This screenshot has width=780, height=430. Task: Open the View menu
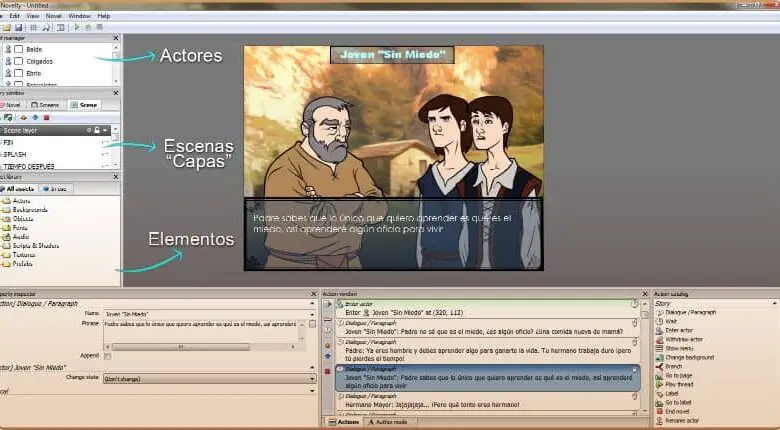(33, 16)
